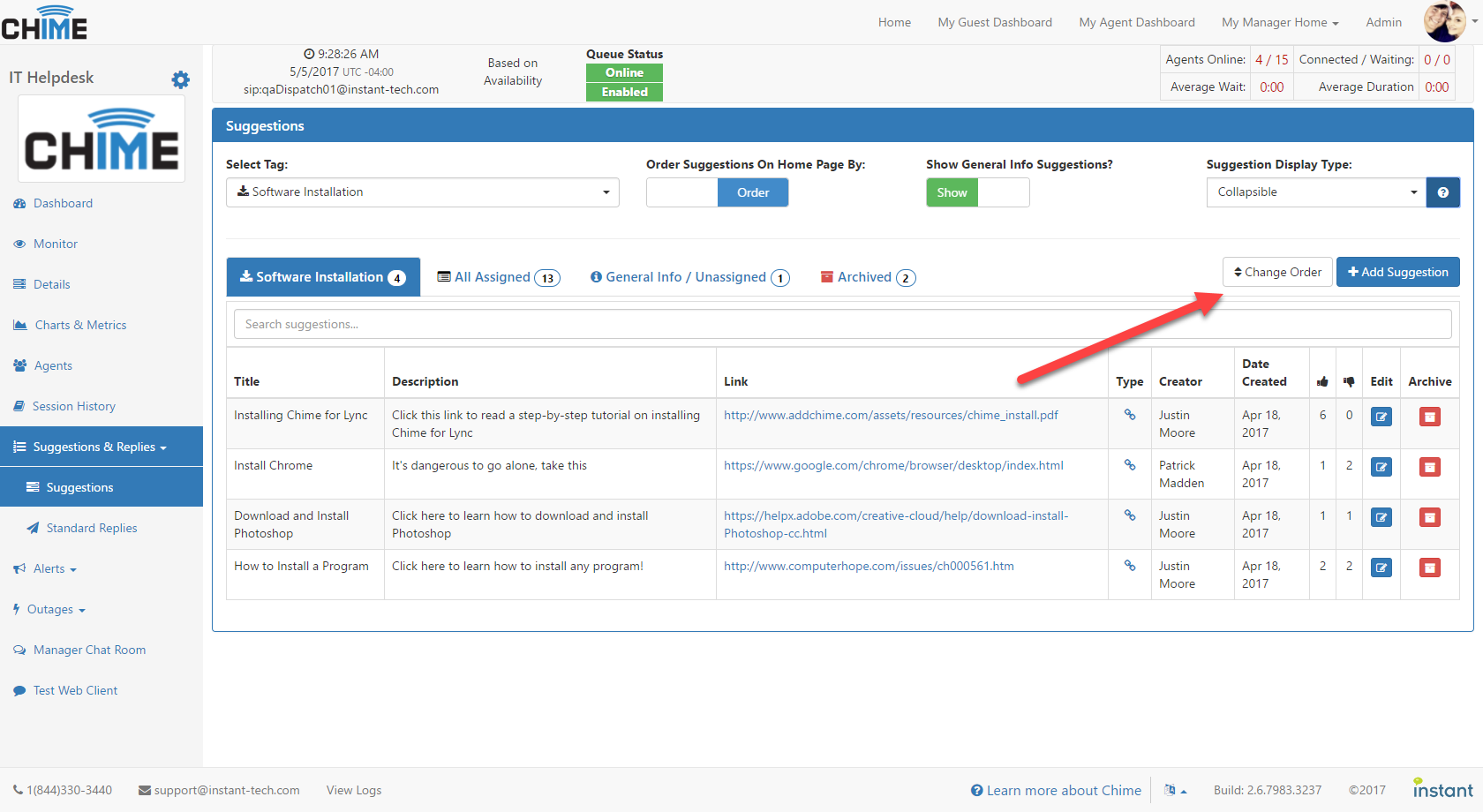This screenshot has width=1483, height=812.
Task: Archive the How to Install a Program suggestion
Action: coord(1429,568)
